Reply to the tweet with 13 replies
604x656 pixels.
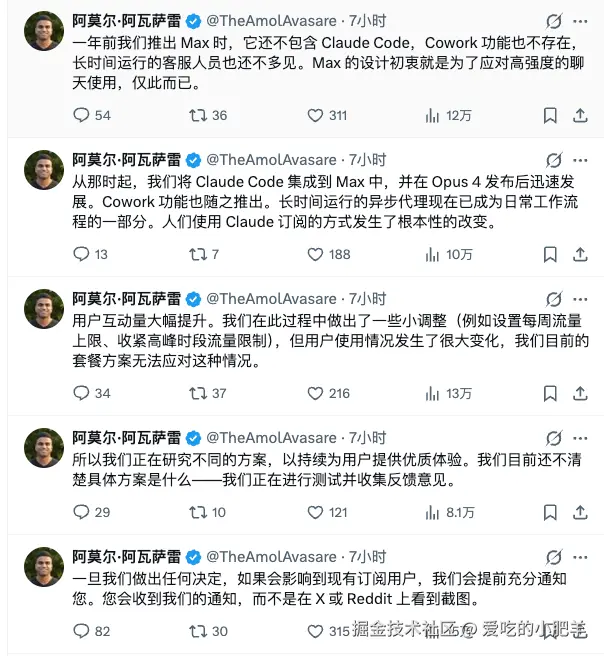[x=82, y=255]
